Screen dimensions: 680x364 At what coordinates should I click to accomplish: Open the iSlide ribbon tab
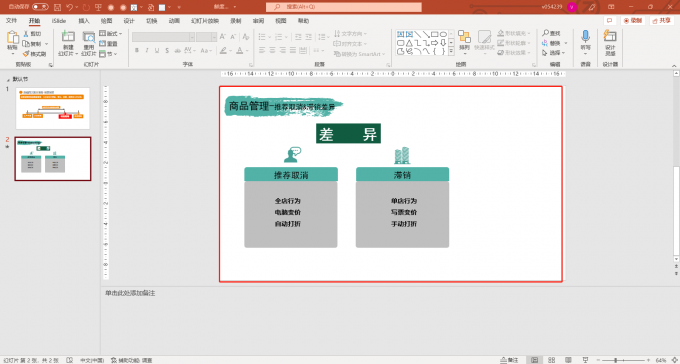point(59,21)
